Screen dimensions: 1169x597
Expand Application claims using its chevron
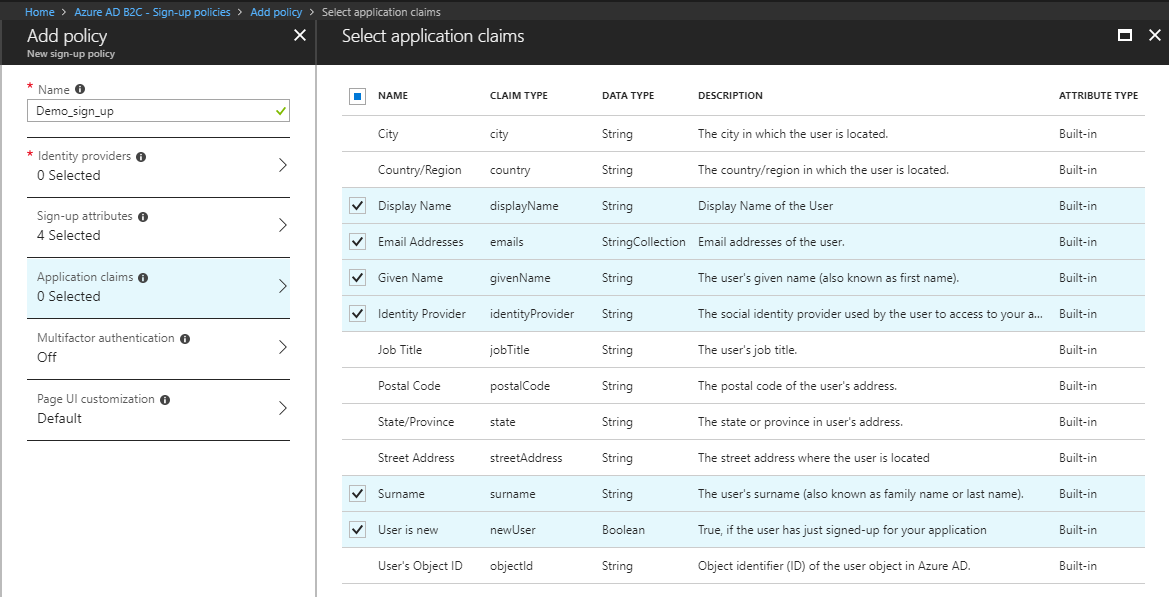(x=283, y=286)
